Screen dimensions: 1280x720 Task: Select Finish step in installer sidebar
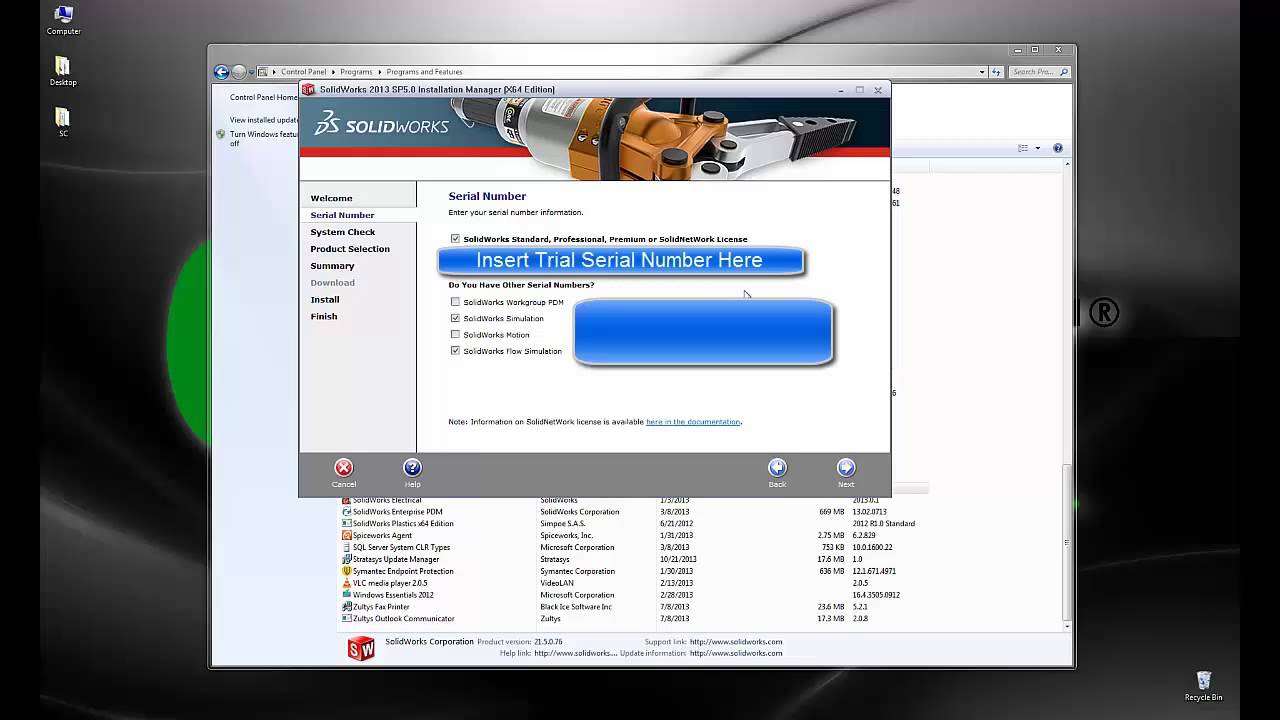coord(323,316)
